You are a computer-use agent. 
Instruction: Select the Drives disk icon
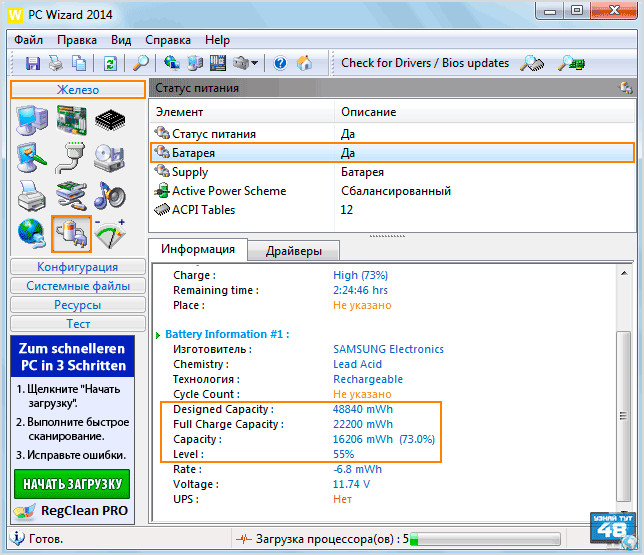pyautogui.click(x=109, y=158)
